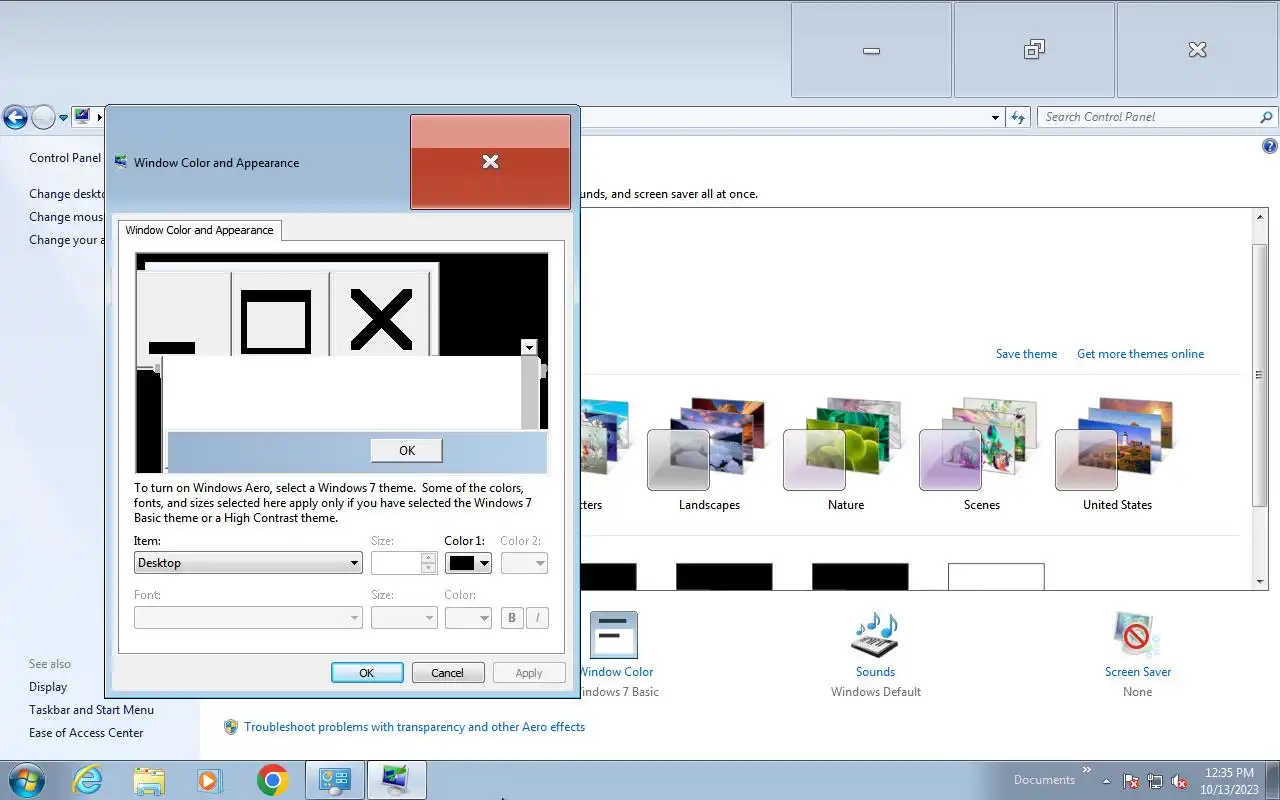Click the Documents toolbar label on taskbar
Image resolution: width=1280 pixels, height=800 pixels.
tap(1044, 780)
